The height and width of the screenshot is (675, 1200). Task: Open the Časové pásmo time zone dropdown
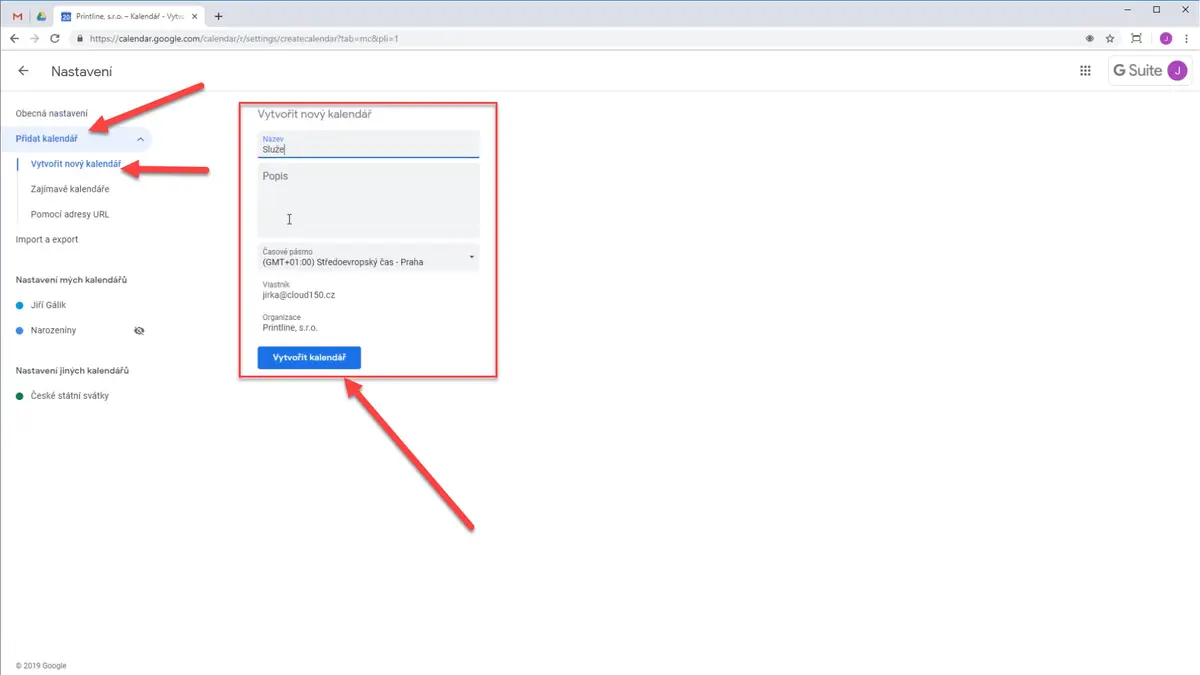tap(368, 258)
